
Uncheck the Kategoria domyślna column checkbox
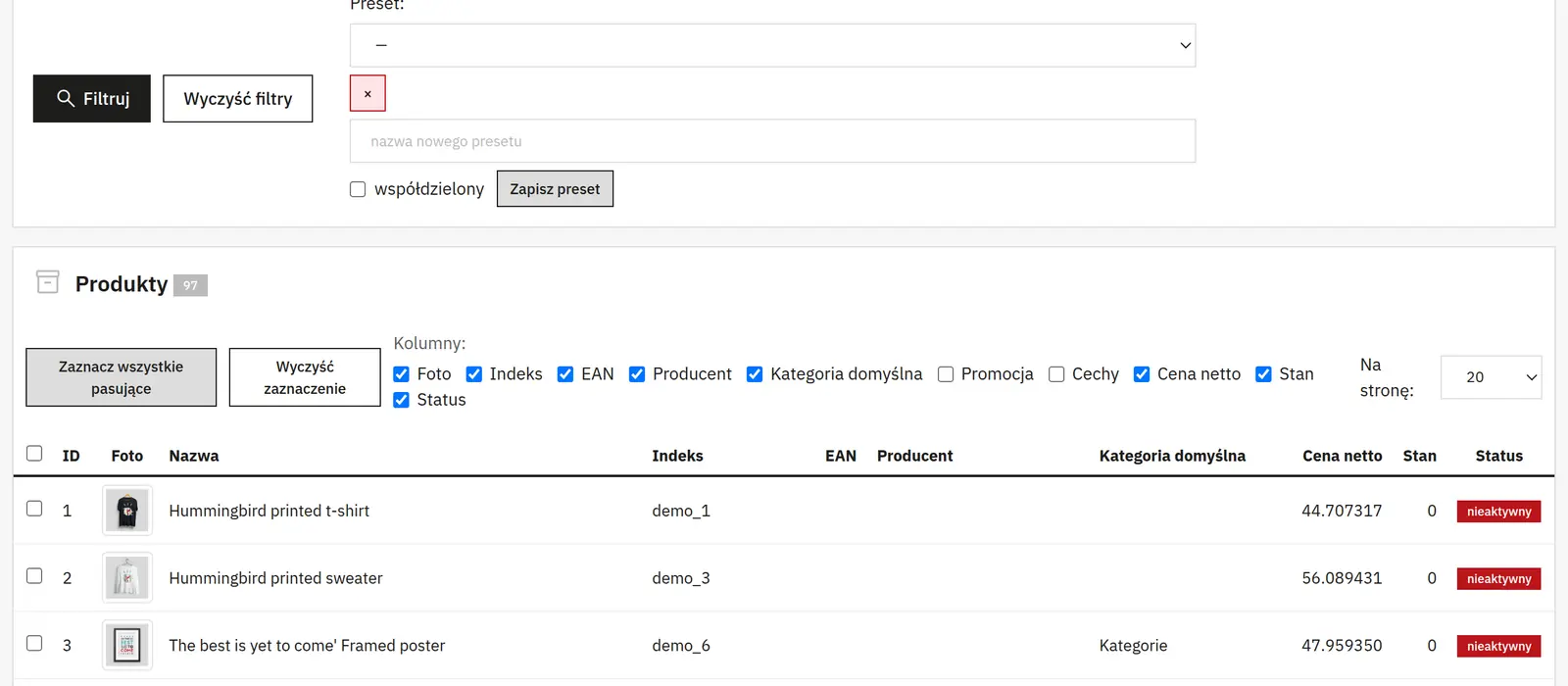755,374
